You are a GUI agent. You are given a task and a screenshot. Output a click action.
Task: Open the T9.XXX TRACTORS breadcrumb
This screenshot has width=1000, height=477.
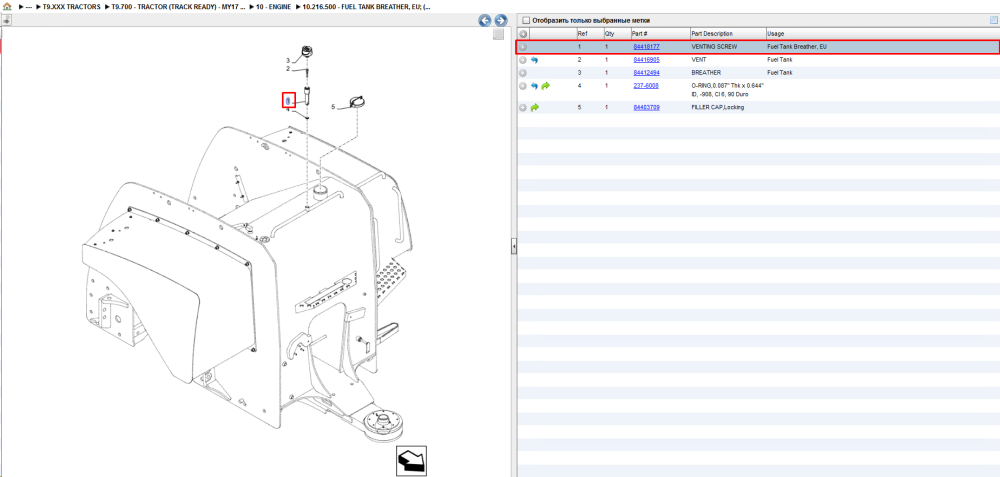click(71, 6)
